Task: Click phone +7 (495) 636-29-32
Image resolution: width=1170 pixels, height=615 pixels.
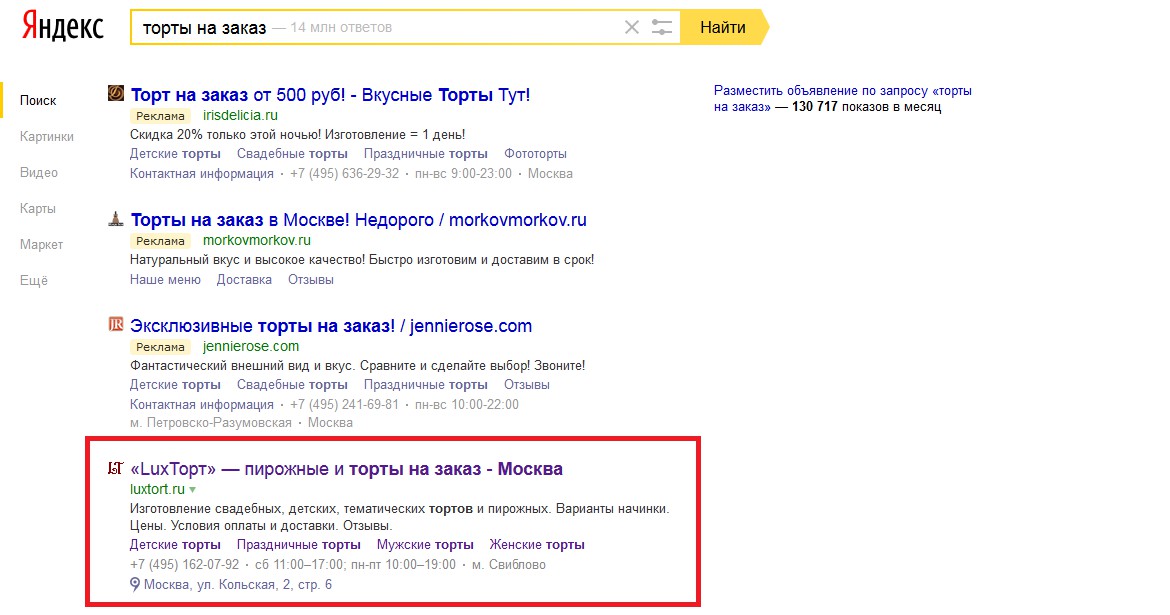Action: pyautogui.click(x=345, y=173)
